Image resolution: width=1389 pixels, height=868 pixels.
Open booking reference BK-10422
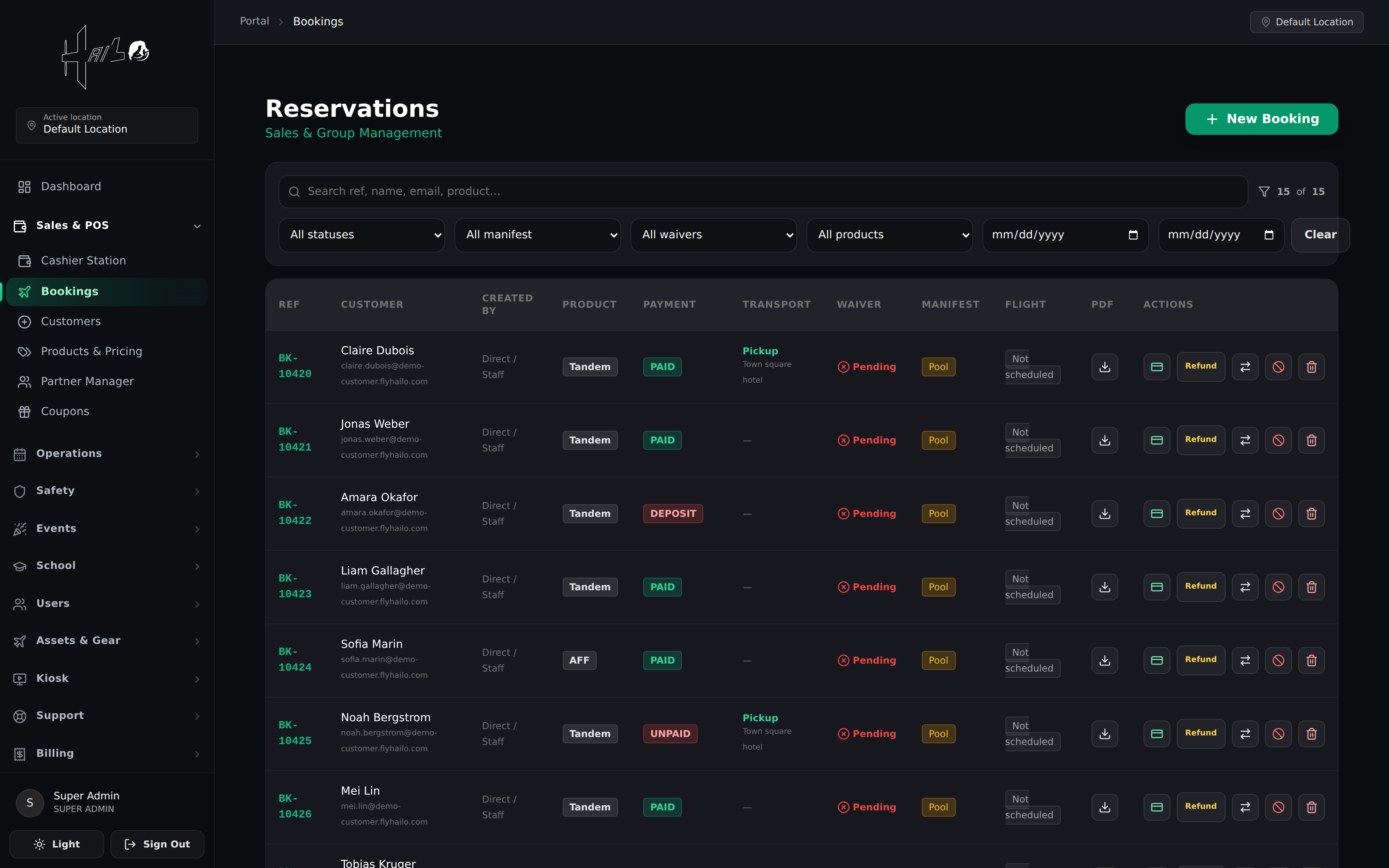(295, 513)
